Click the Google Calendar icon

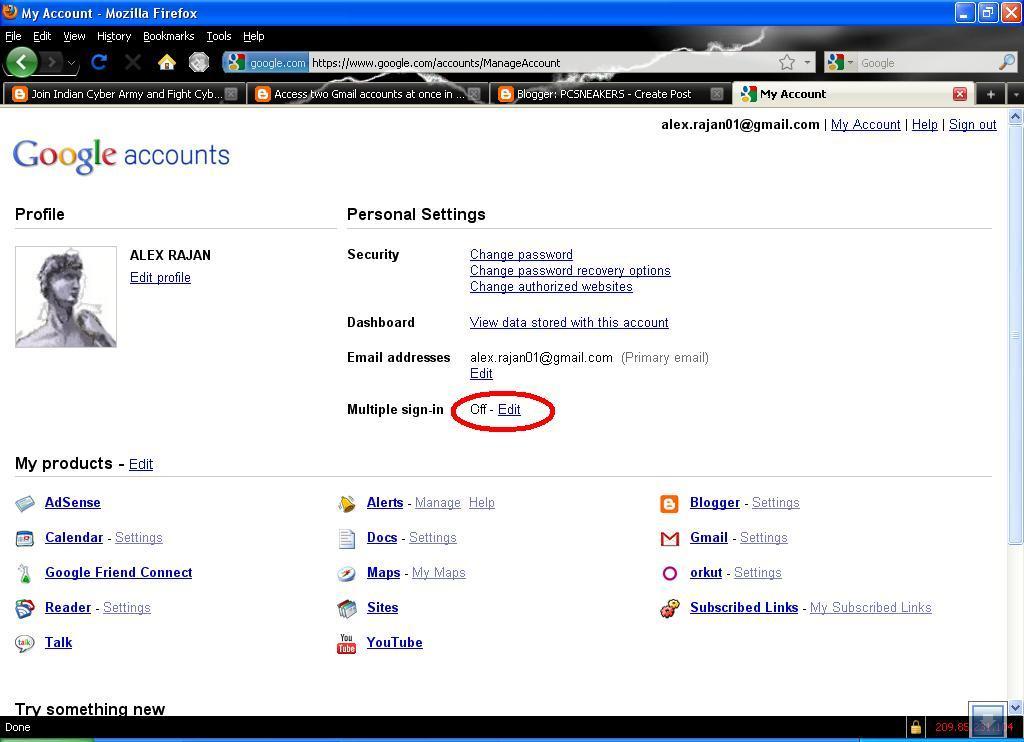(25, 538)
